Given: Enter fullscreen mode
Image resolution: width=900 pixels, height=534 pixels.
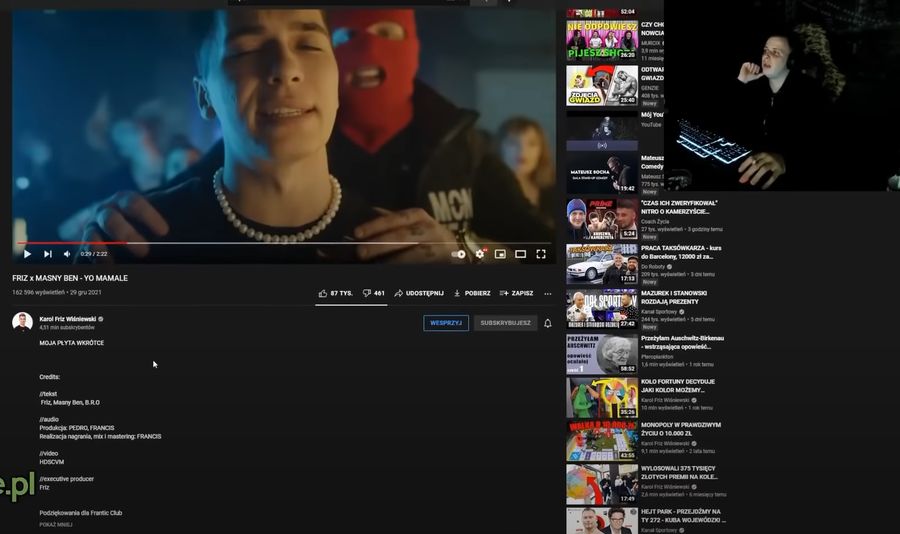Looking at the screenshot, I should pyautogui.click(x=541, y=254).
